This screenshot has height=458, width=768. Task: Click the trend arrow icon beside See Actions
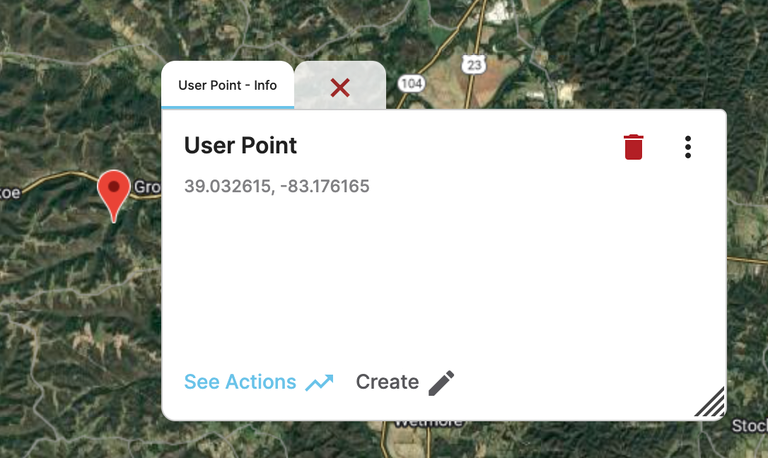point(320,383)
